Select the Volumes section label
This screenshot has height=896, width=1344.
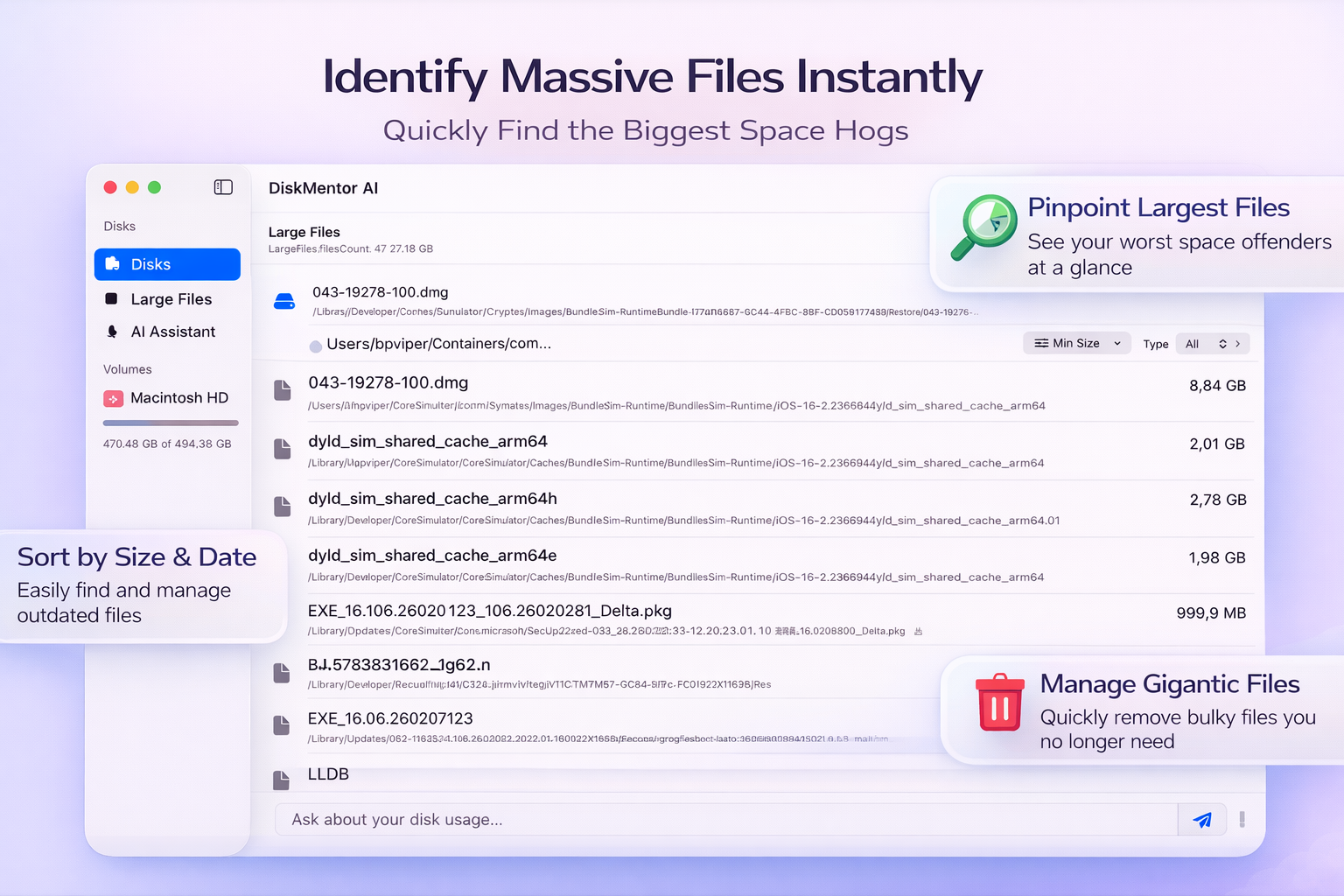127,369
